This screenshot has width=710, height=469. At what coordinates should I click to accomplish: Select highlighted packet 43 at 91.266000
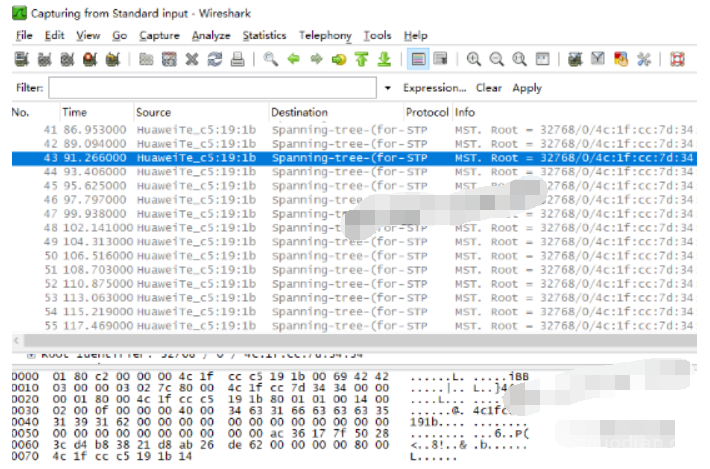tap(354, 158)
